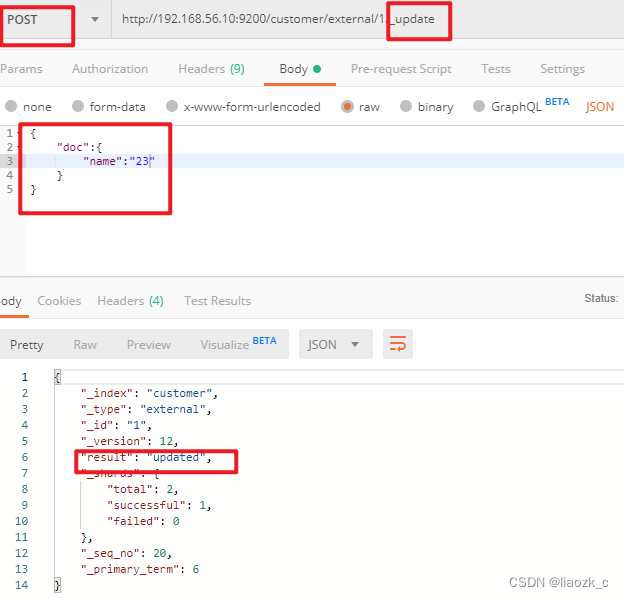Open the response JSON format dropdown

[x=335, y=344]
